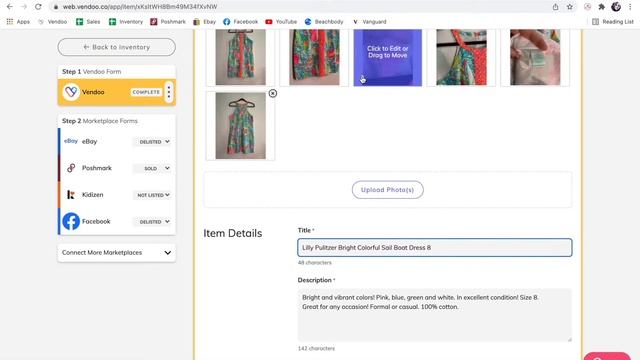Image resolution: width=640 pixels, height=360 pixels.
Task: Expand the Poshmark Sold status dropdown
Action: (x=153, y=168)
